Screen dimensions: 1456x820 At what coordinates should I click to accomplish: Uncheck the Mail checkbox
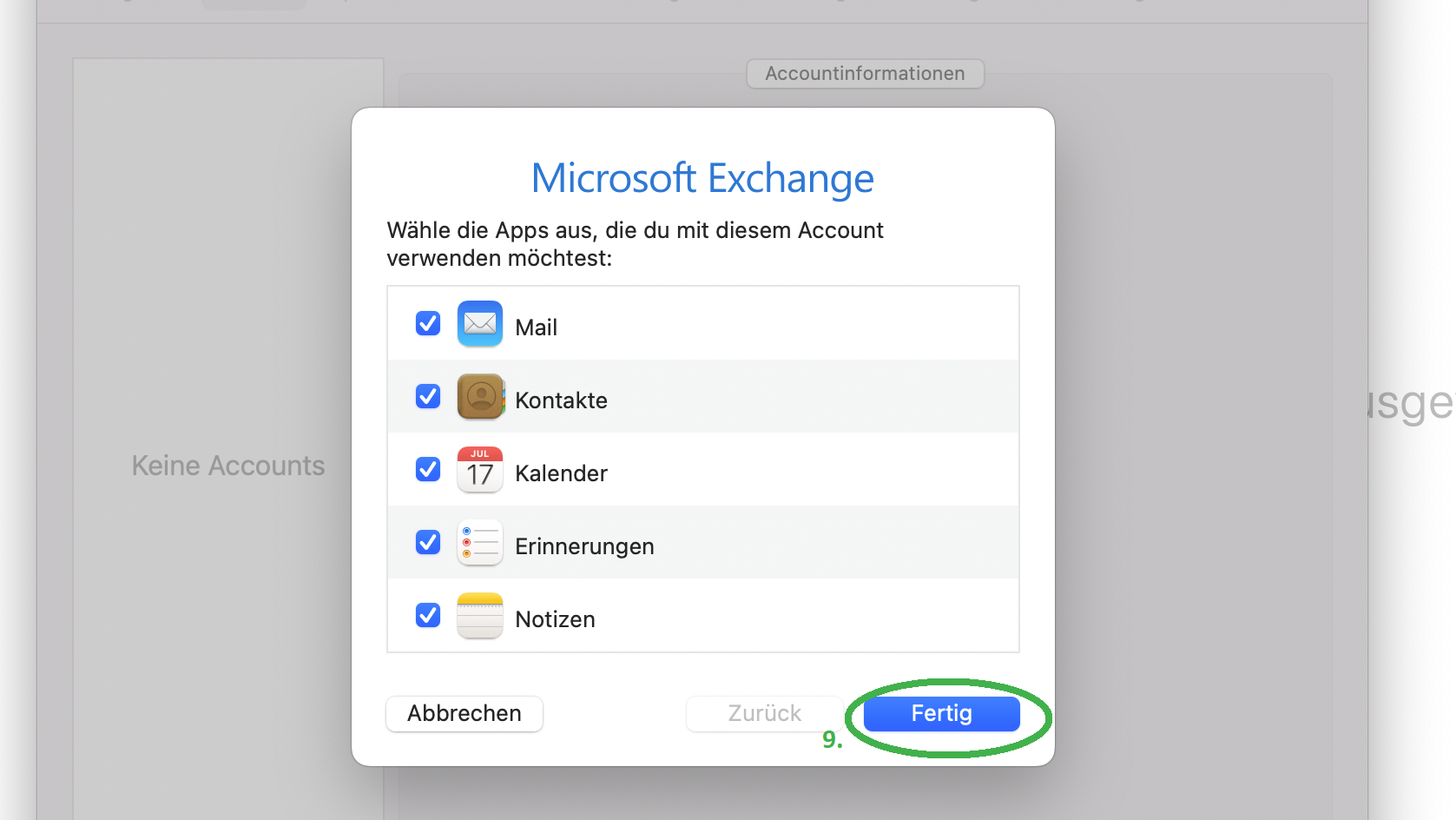[x=428, y=324]
